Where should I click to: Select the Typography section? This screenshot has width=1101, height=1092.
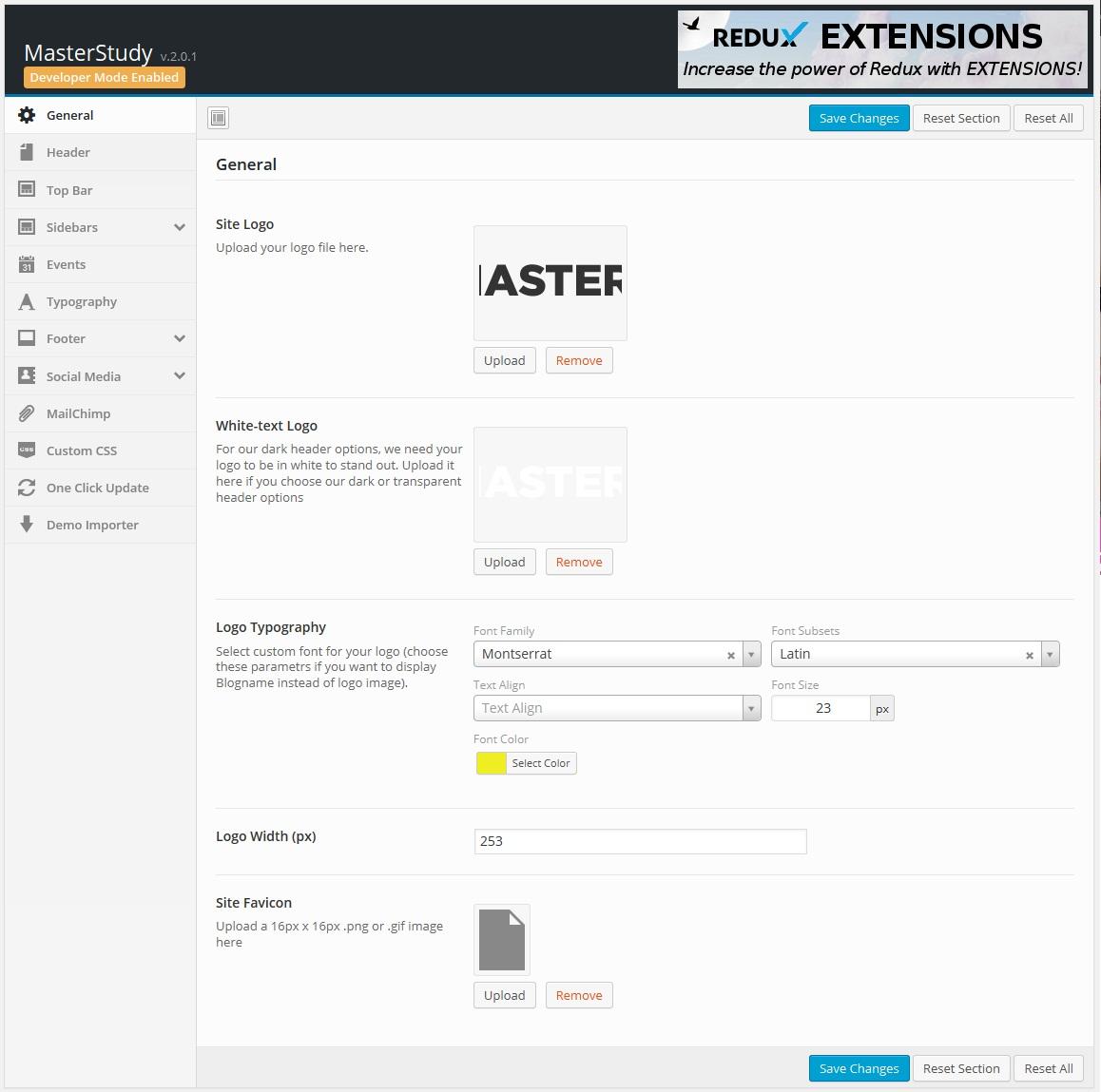101,302
